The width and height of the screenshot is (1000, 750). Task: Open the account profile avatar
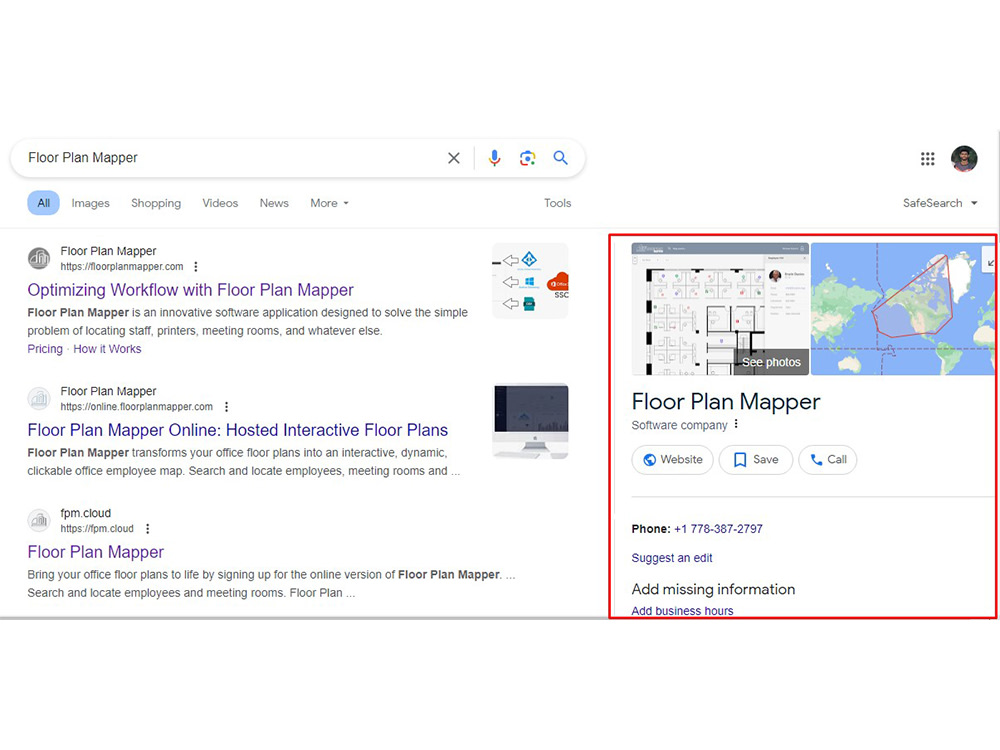tap(964, 159)
